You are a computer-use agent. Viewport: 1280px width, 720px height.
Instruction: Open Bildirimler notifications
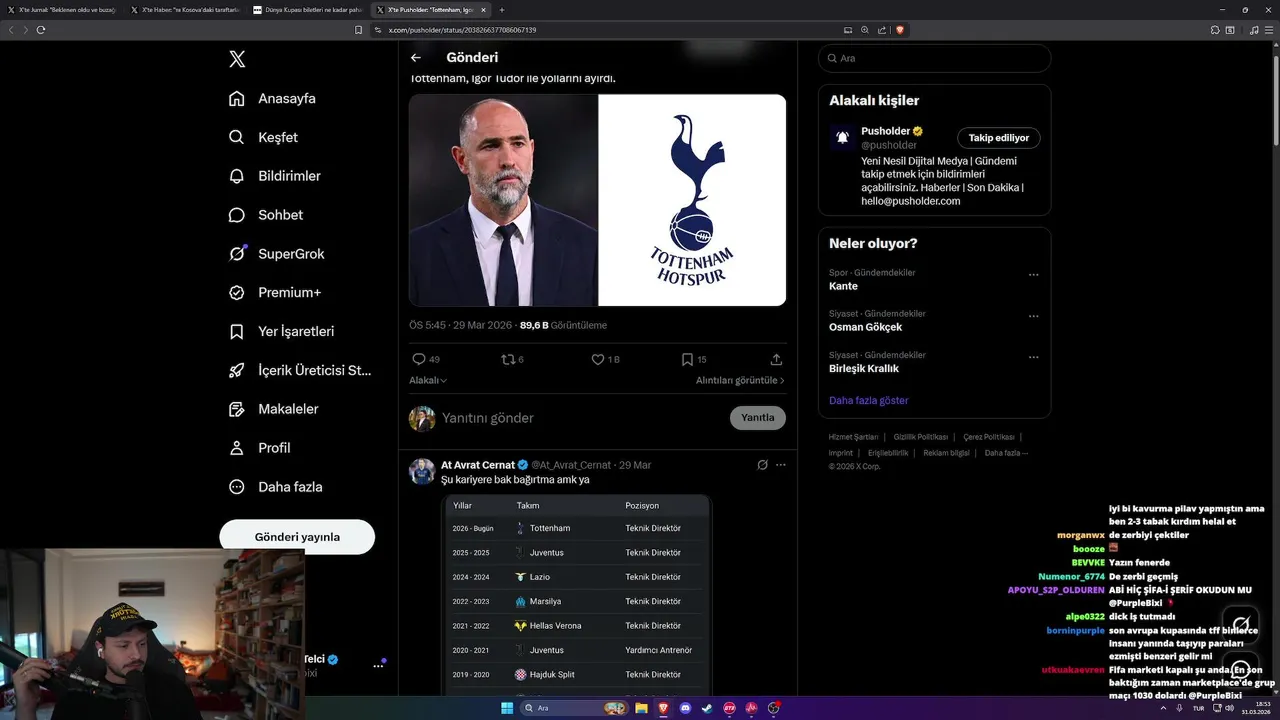click(275, 176)
